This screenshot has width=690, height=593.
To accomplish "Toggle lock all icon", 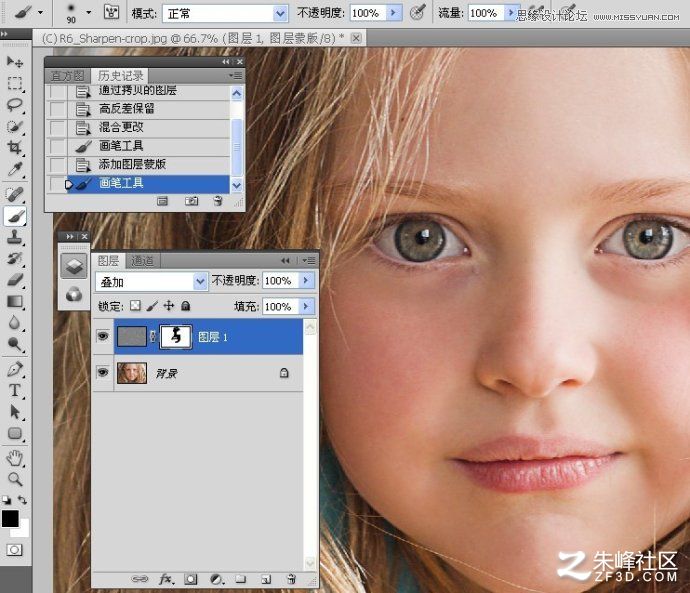I will (186, 305).
